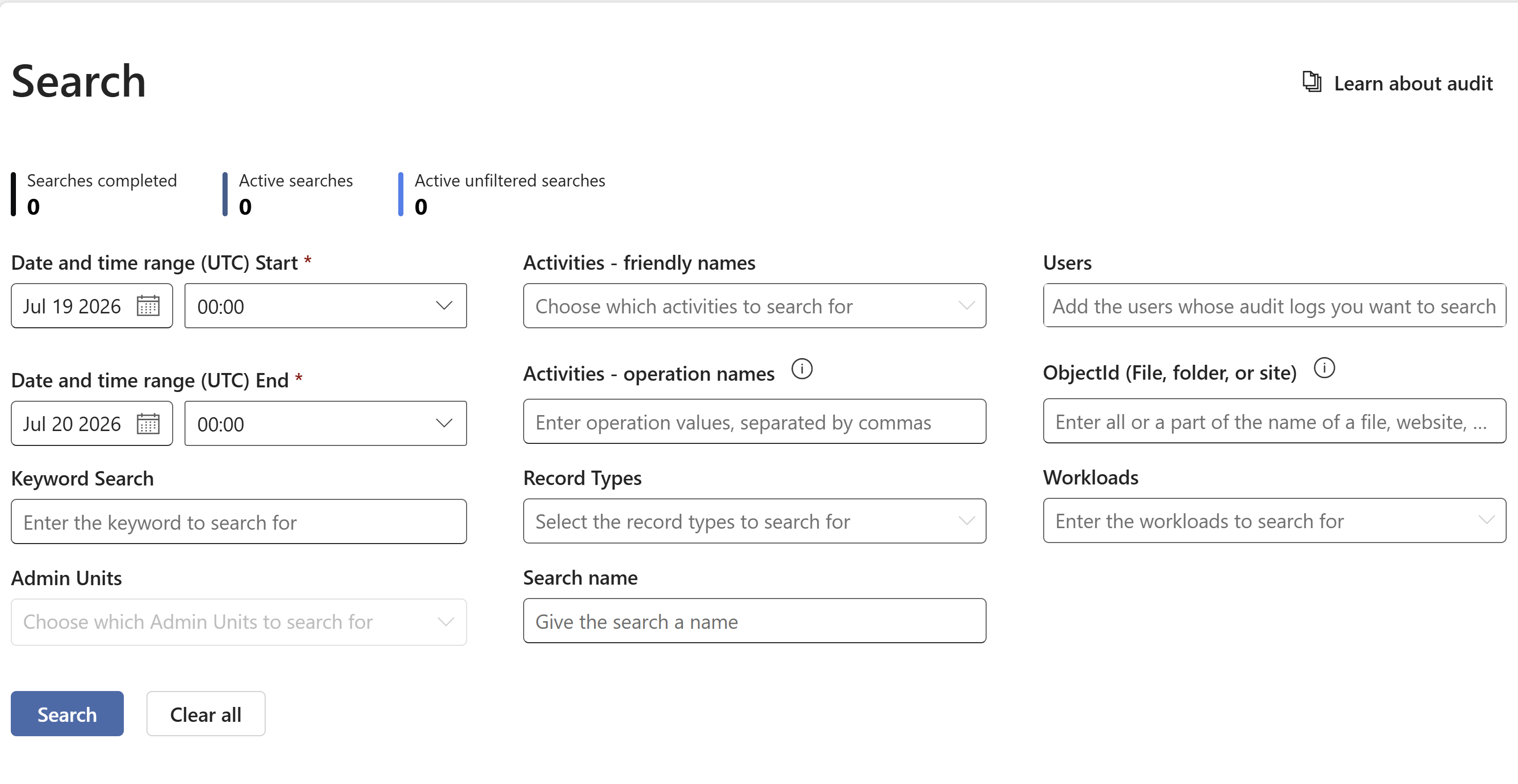The image size is (1518, 784).
Task: Open the Workloads dropdown
Action: click(1274, 521)
